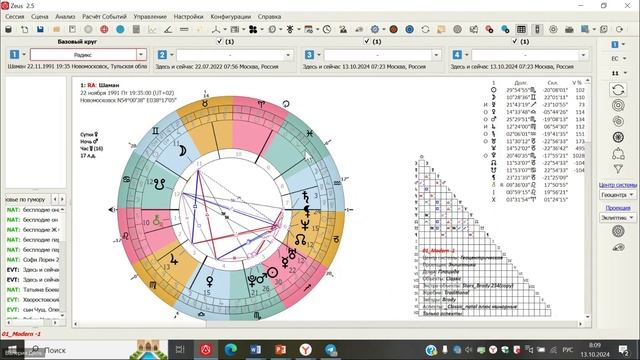640x360 pixels.
Task: Expand the slot 2 chart type dropdown
Action: 288,55
